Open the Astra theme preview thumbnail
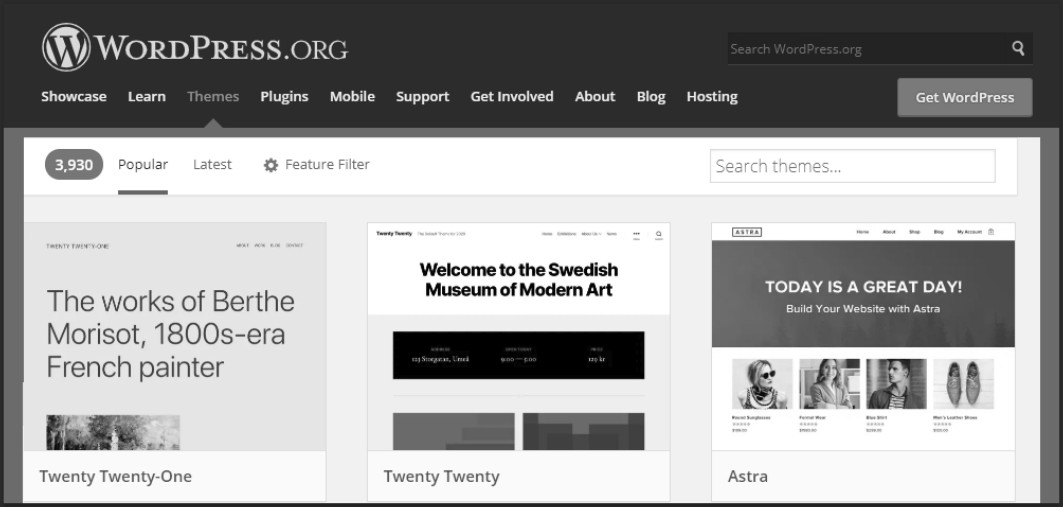The width and height of the screenshot is (1063, 507). tap(863, 336)
